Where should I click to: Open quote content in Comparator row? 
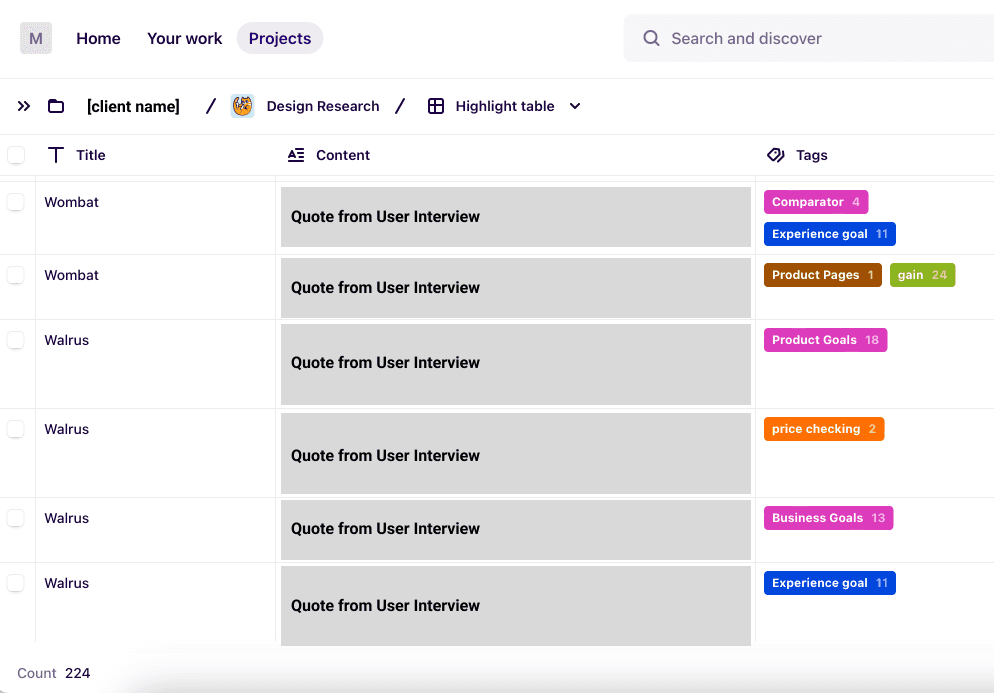coord(515,217)
